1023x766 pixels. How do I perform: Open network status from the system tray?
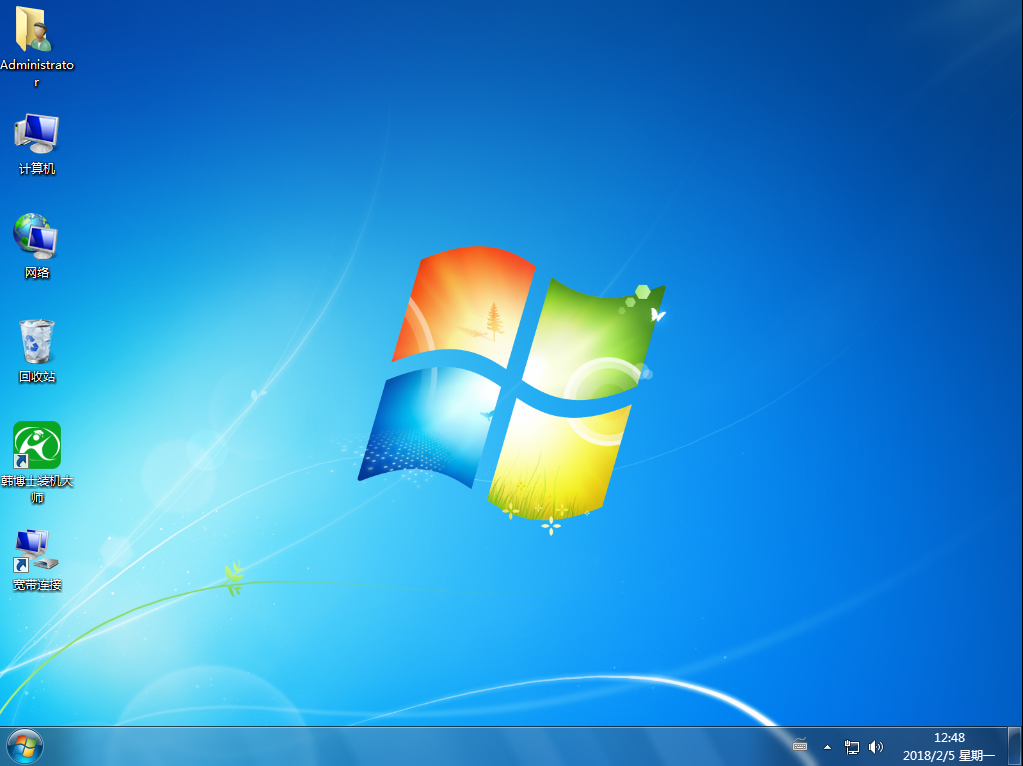(852, 746)
